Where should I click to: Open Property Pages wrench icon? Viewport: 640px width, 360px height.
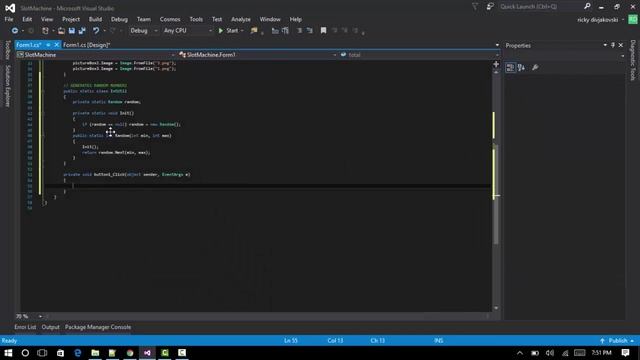[535, 67]
